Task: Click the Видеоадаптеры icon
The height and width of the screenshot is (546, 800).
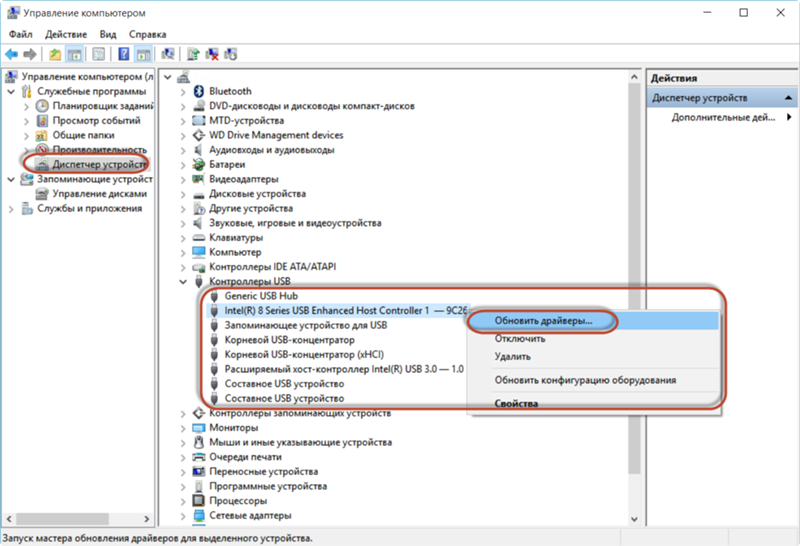Action: point(198,179)
